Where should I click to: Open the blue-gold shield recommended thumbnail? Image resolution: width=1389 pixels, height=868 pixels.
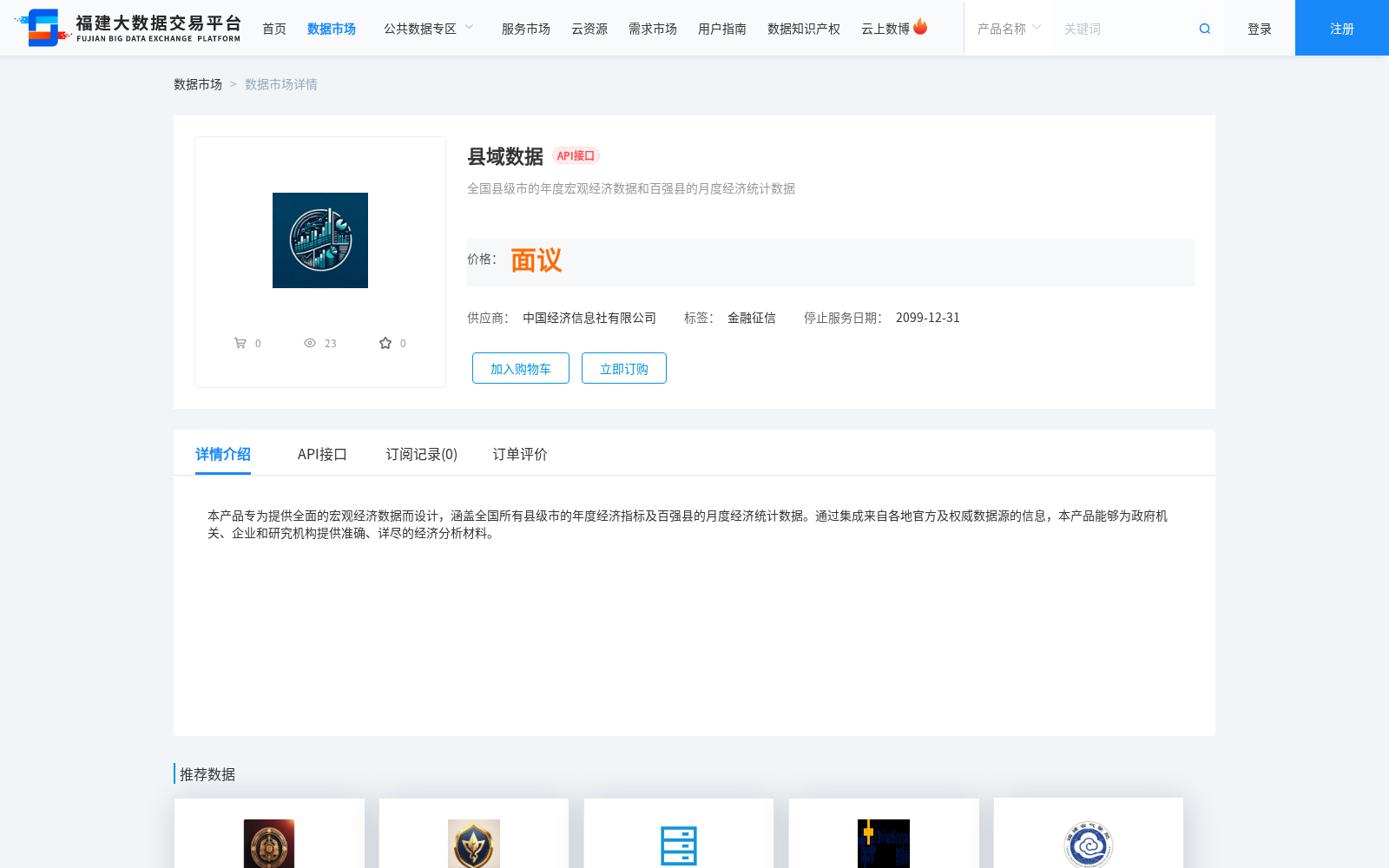pos(474,844)
